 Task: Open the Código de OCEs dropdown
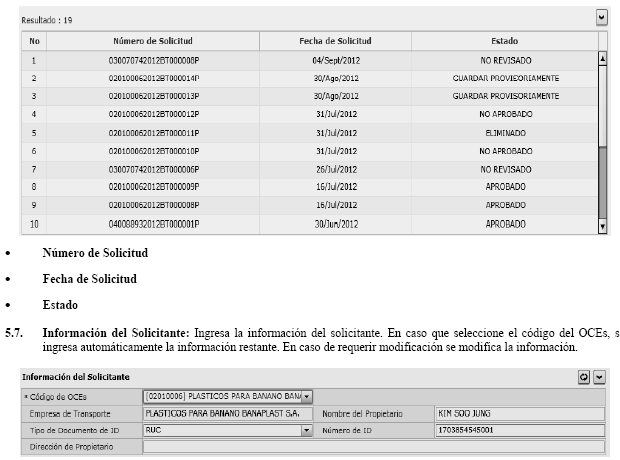click(307, 396)
